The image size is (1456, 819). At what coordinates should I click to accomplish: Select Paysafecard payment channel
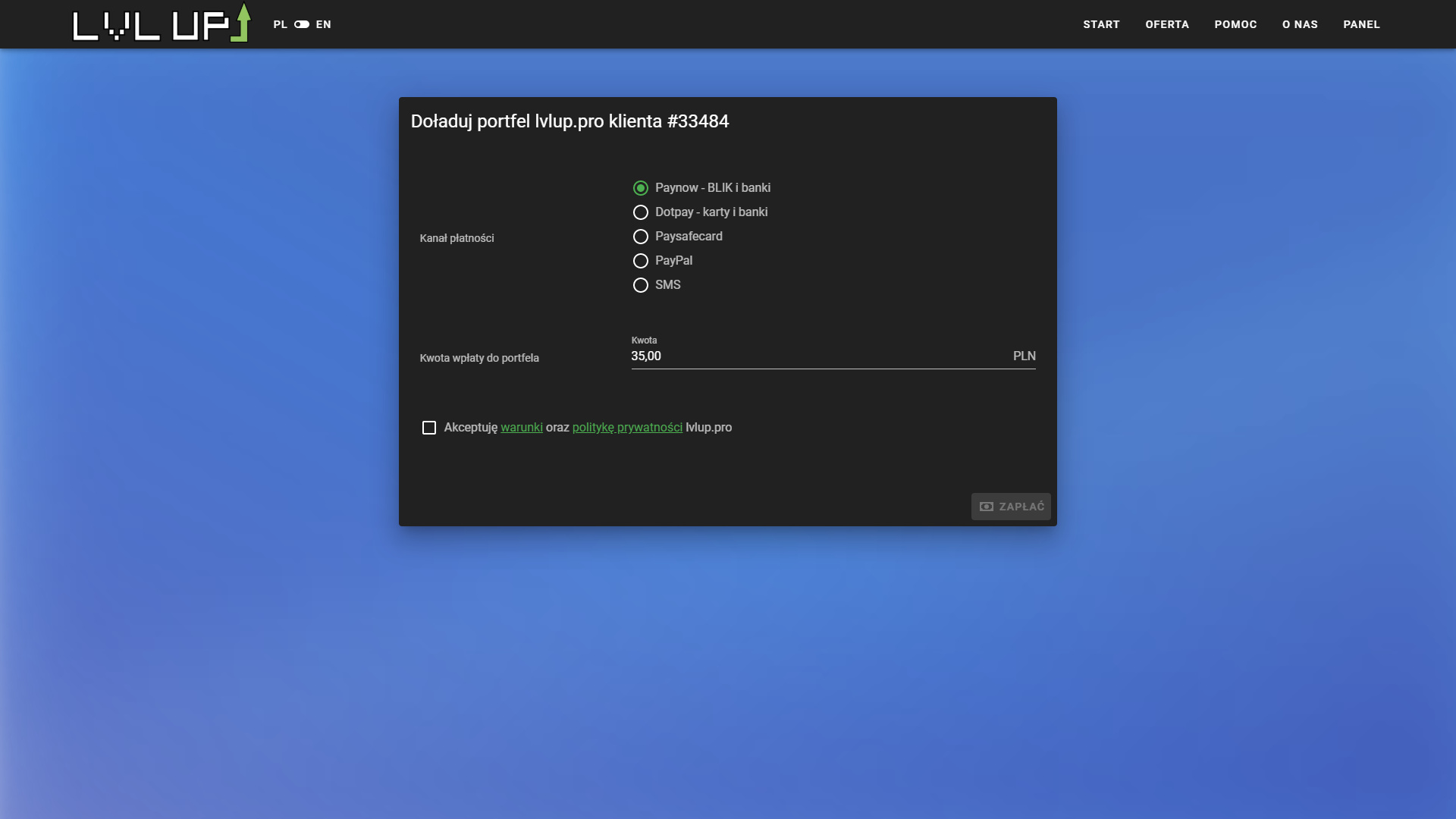[x=641, y=237]
